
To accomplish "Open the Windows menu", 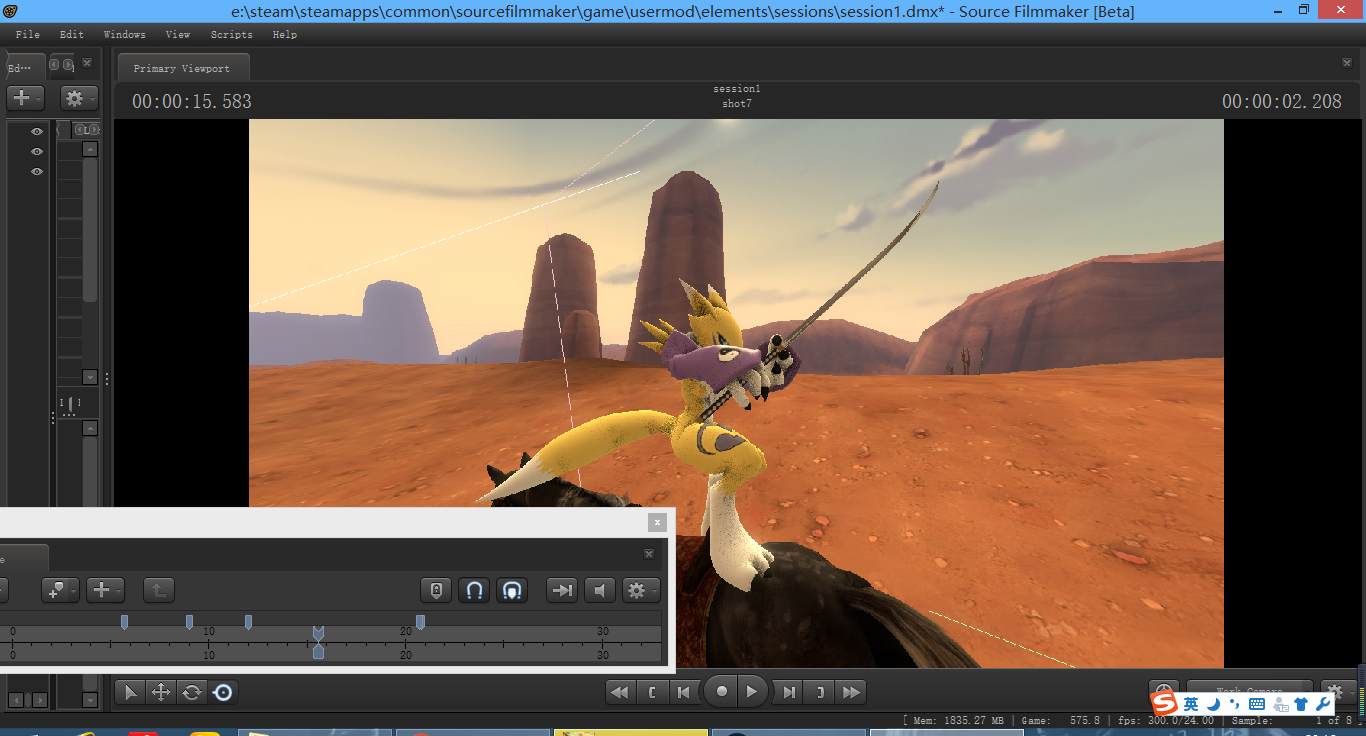I will (x=124, y=34).
